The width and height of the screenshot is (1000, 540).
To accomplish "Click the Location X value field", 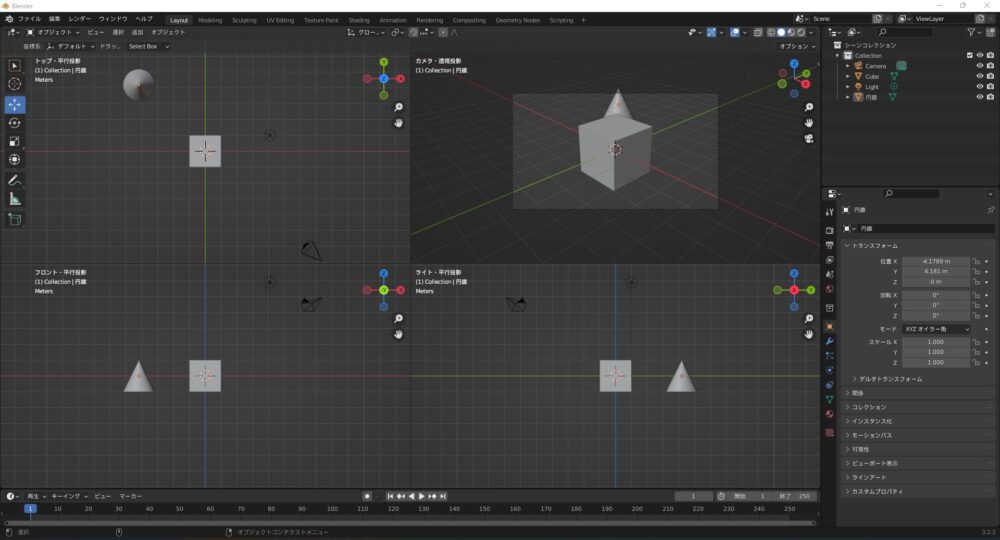I will pyautogui.click(x=936, y=261).
